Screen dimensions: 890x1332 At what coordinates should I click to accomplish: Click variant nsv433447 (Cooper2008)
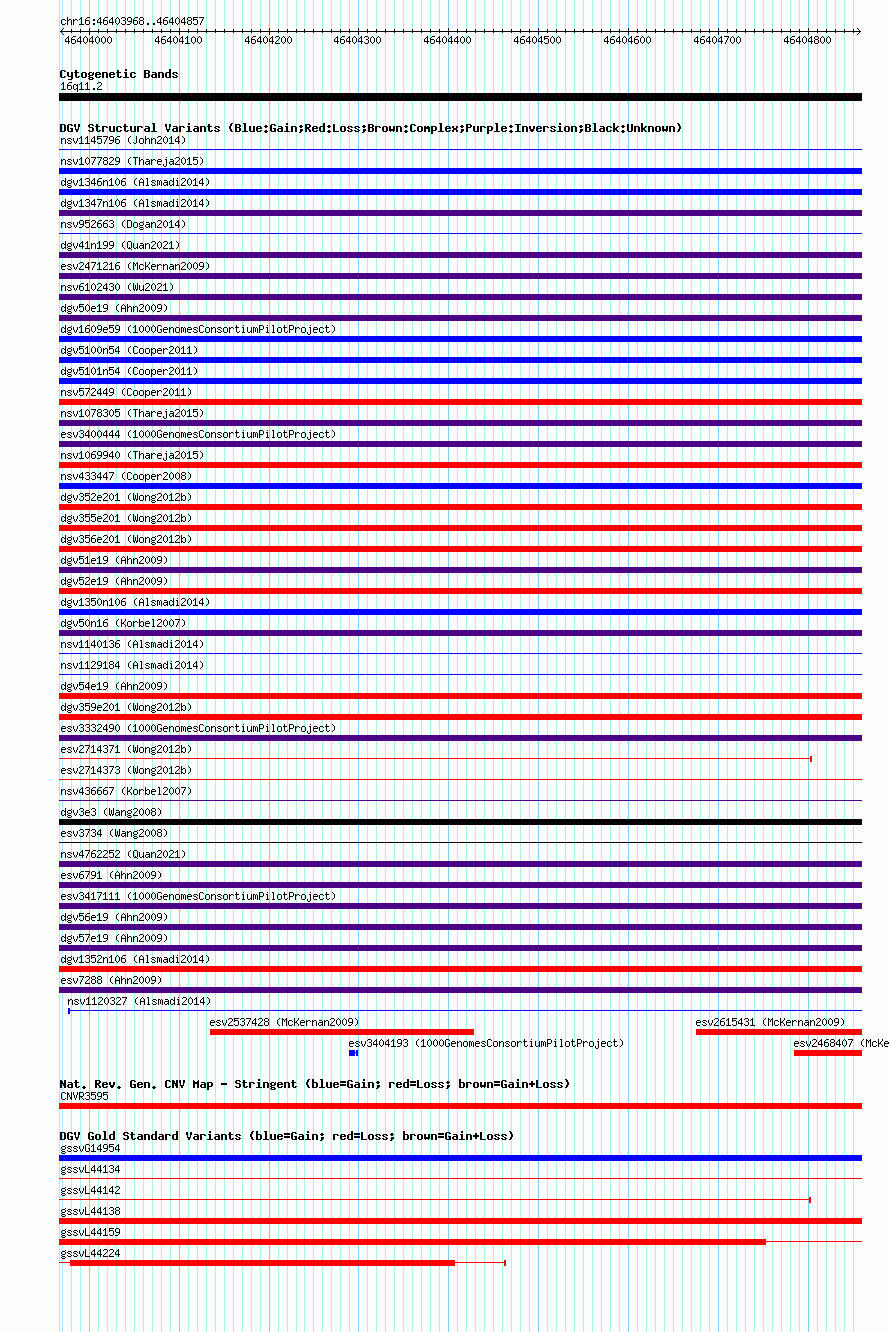tap(126, 476)
